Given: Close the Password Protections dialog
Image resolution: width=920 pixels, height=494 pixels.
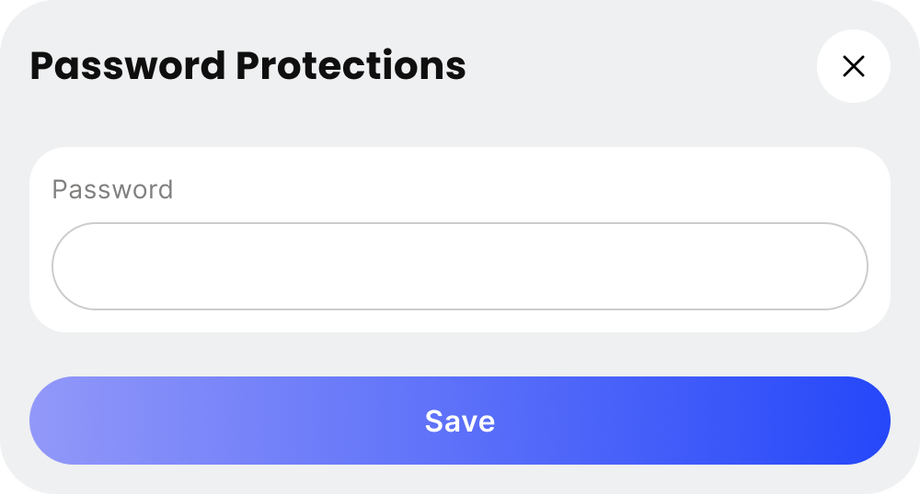Looking at the screenshot, I should [x=853, y=66].
